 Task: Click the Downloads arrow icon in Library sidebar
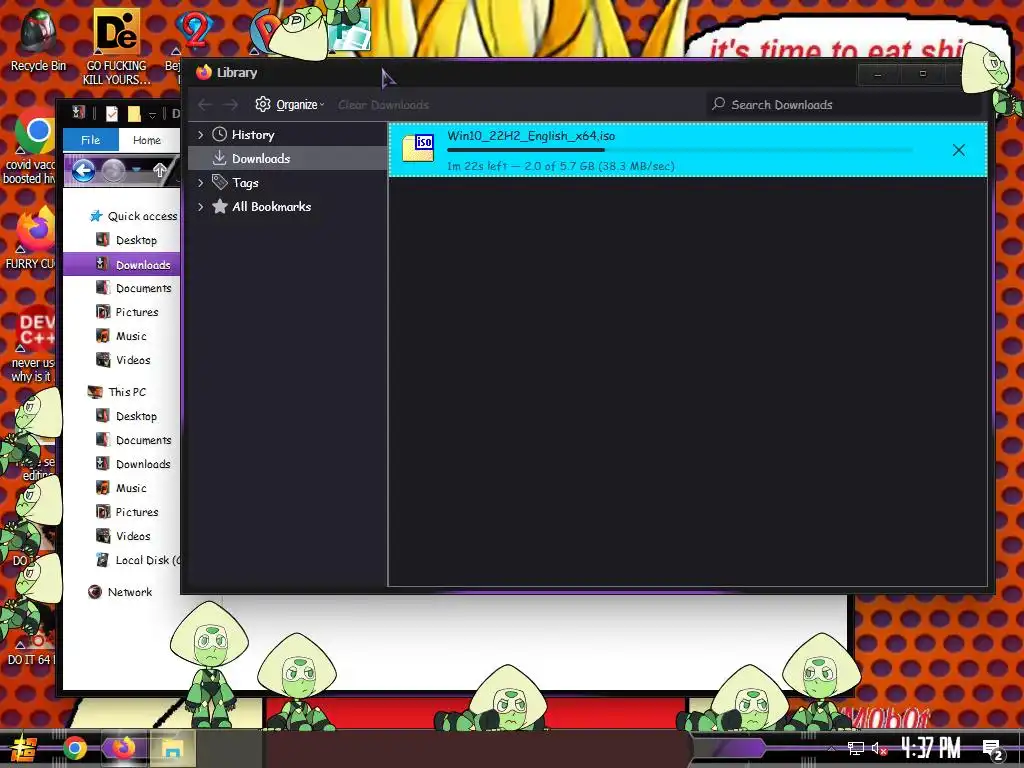coord(219,159)
